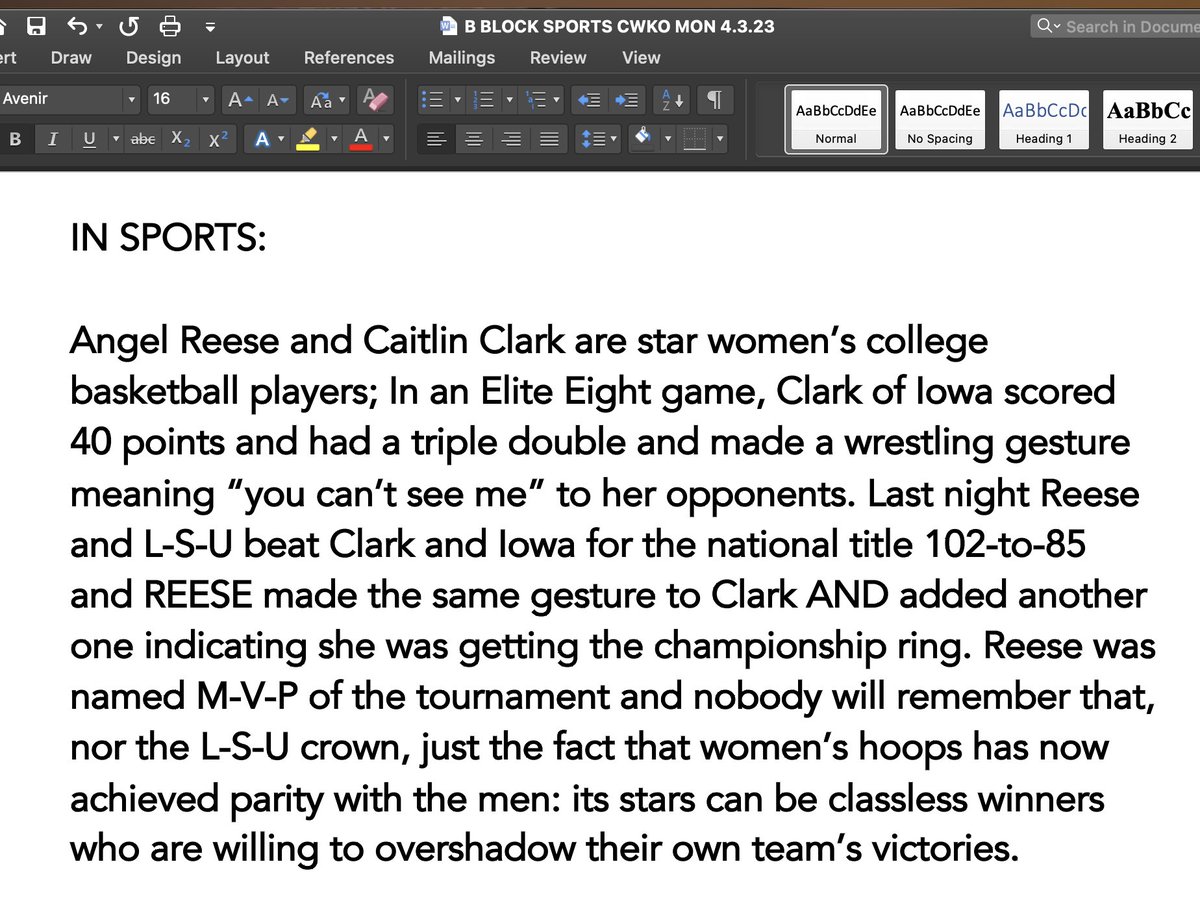
Task: Apply red font color
Action: [x=361, y=140]
